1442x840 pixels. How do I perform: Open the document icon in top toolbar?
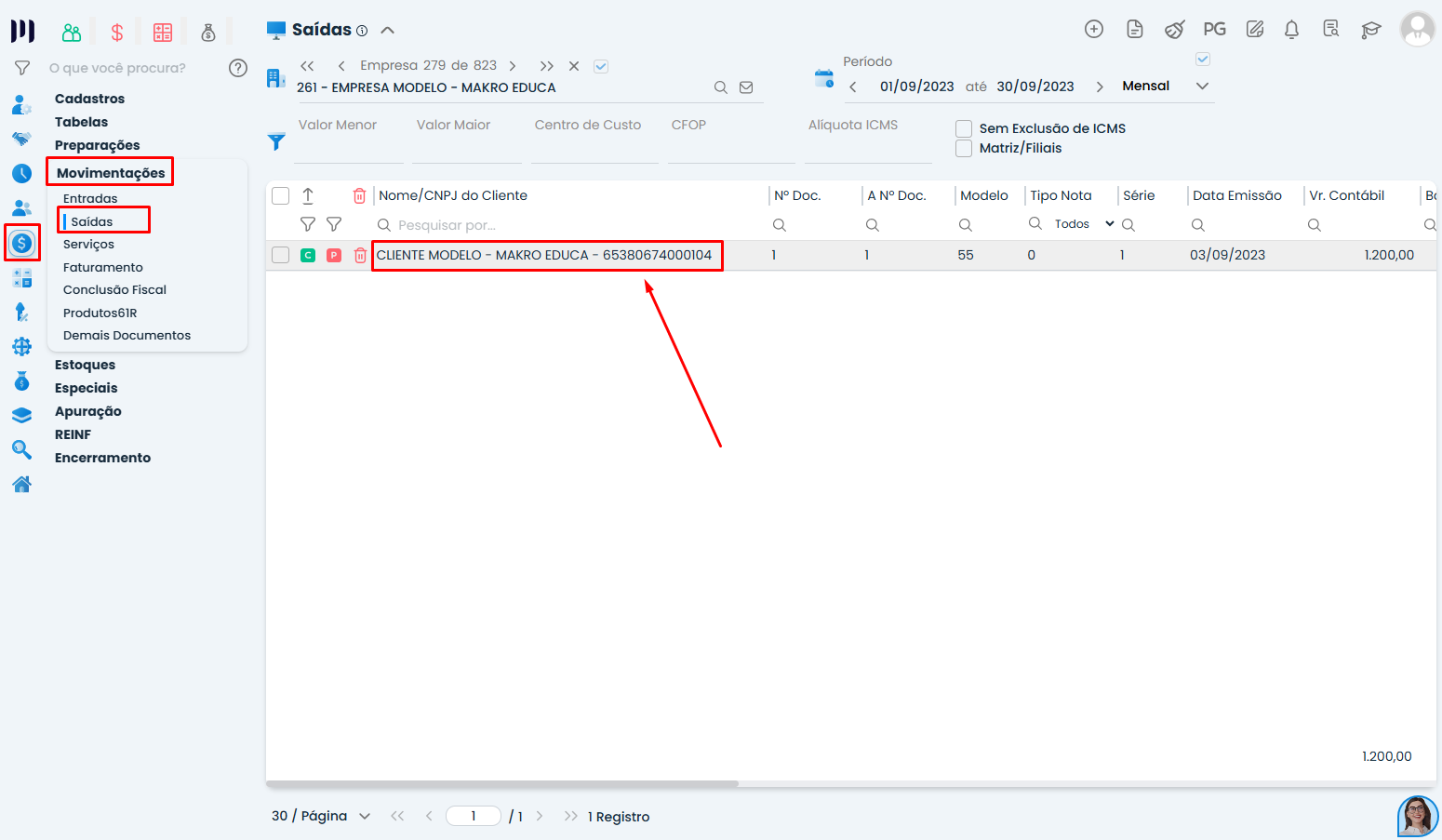click(1135, 29)
